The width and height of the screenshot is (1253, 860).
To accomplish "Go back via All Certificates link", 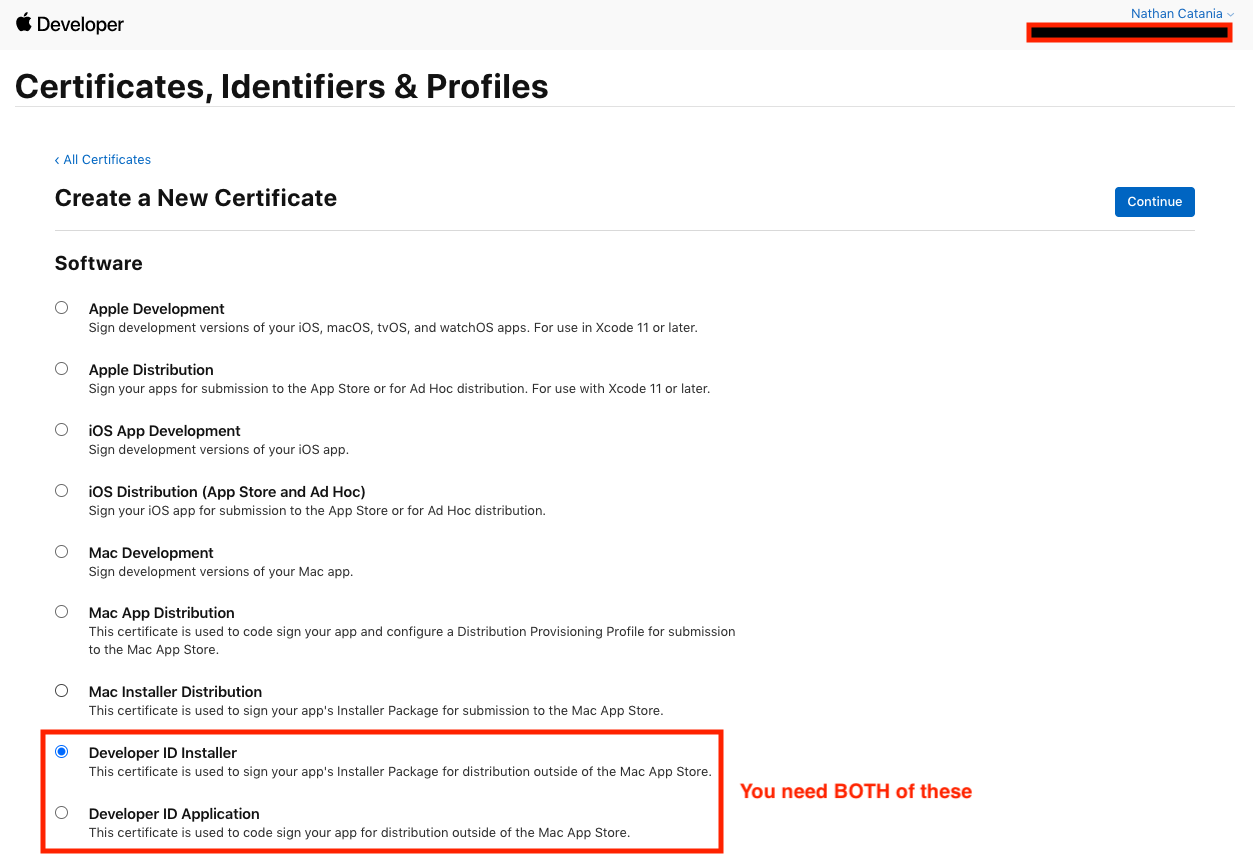I will click(x=103, y=160).
